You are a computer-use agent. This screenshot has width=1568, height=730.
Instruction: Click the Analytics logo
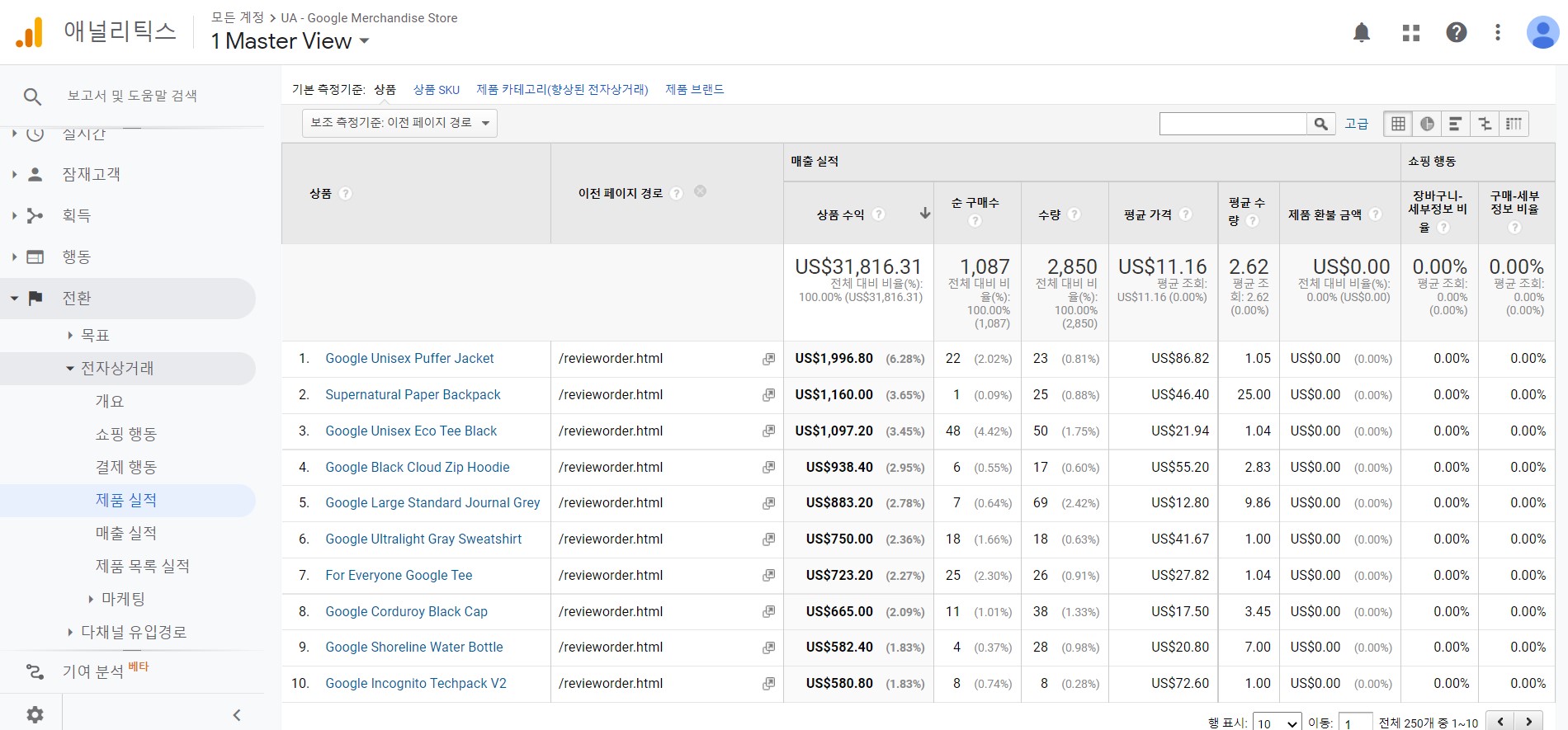29,32
